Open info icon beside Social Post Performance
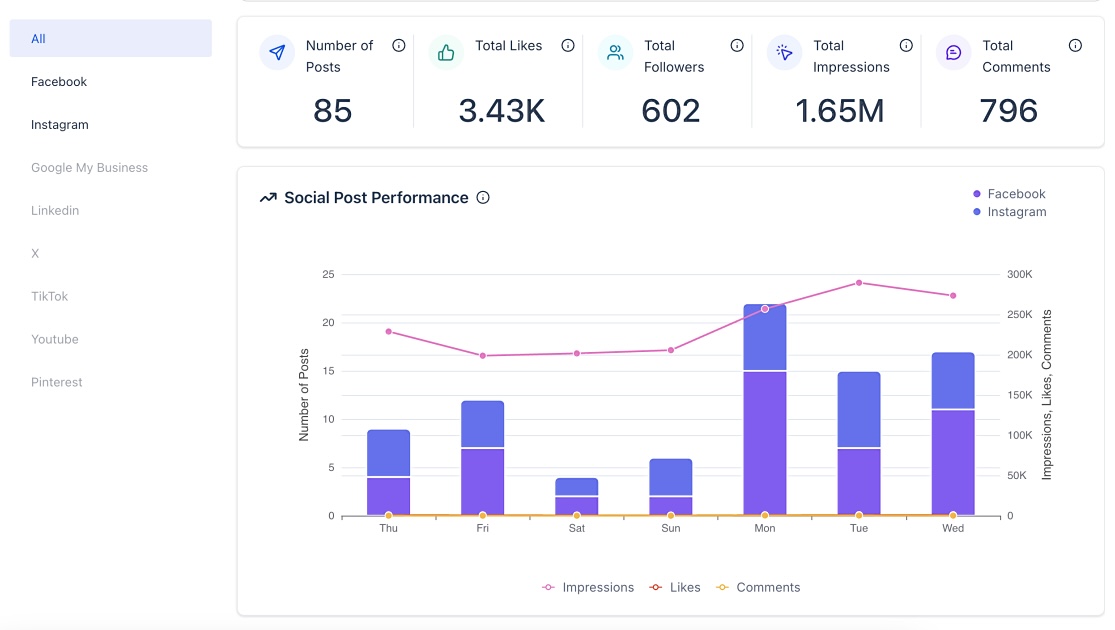This screenshot has height=630, width=1115. [x=483, y=198]
